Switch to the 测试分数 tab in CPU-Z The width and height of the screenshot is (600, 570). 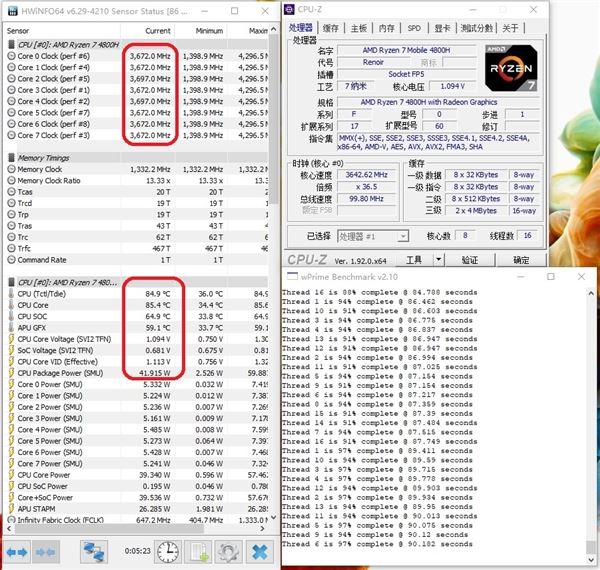coord(477,28)
